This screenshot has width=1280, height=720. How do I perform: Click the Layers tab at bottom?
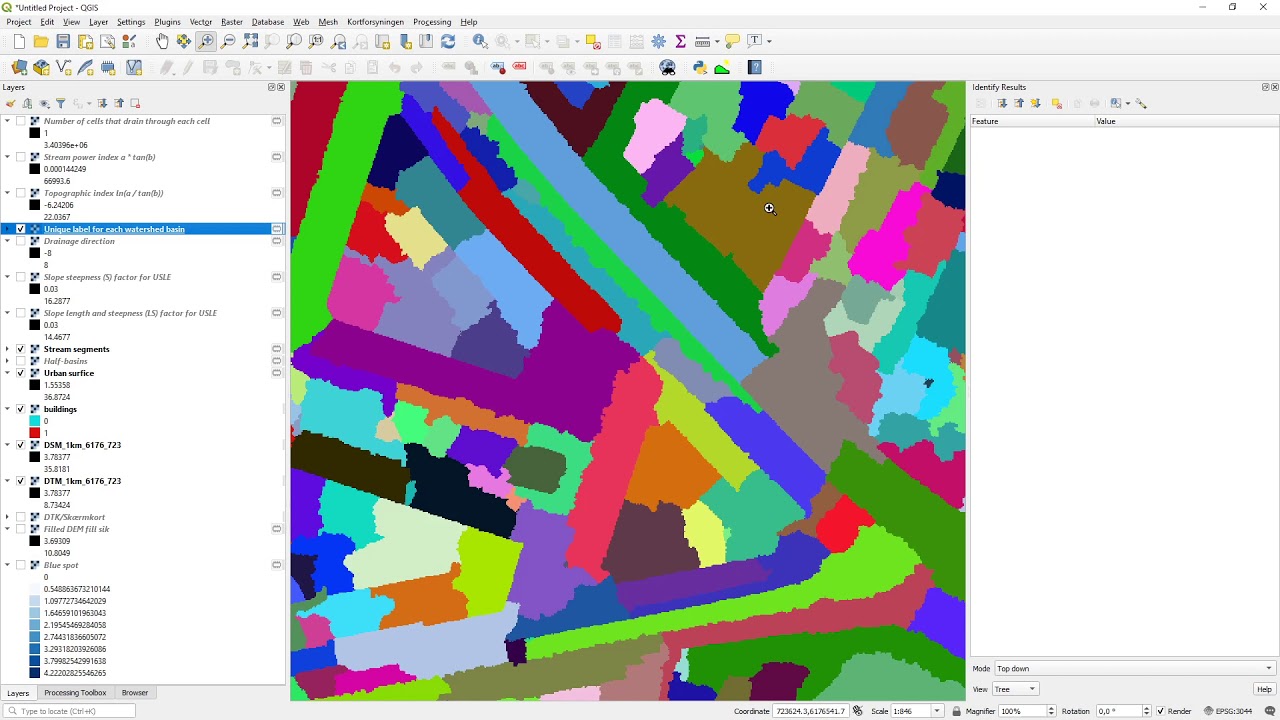[18, 693]
